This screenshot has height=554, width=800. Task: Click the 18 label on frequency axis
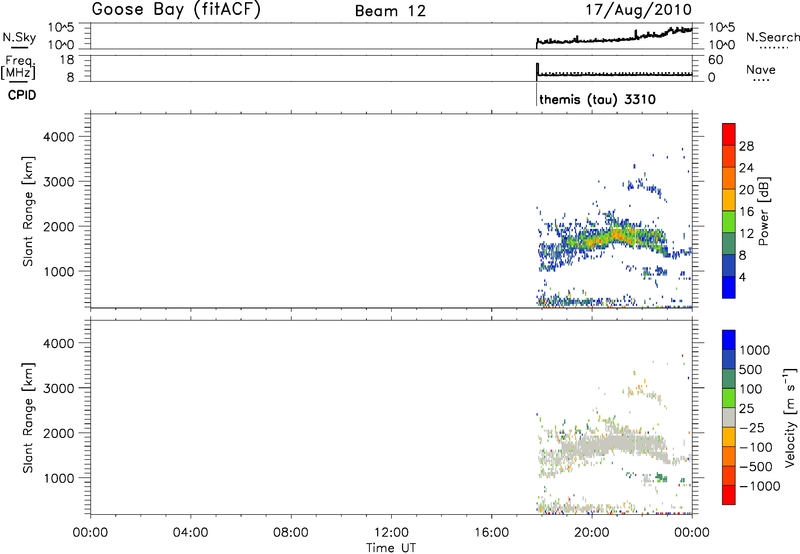coord(66,60)
